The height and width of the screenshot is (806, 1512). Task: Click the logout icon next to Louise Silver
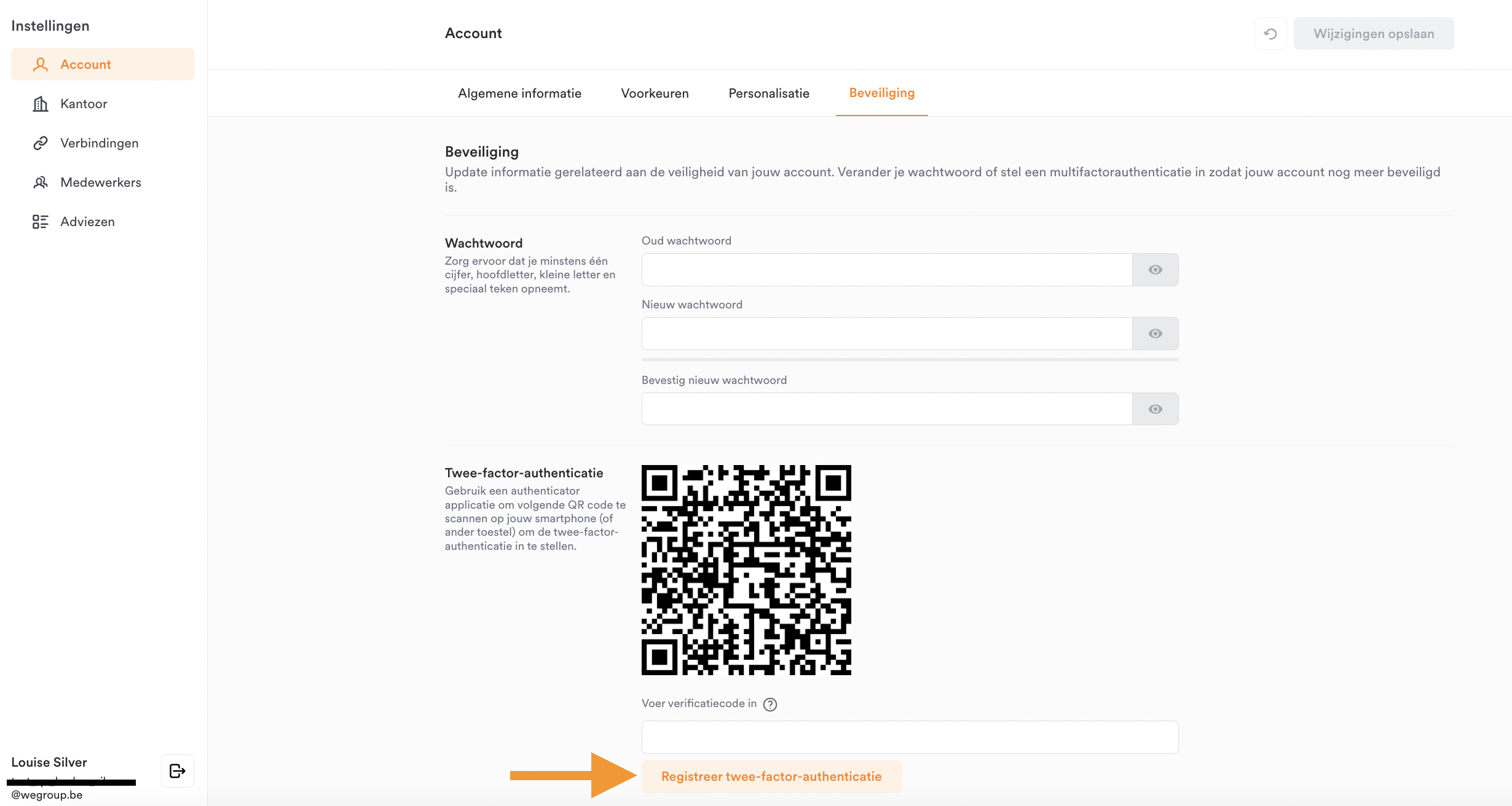tap(178, 771)
